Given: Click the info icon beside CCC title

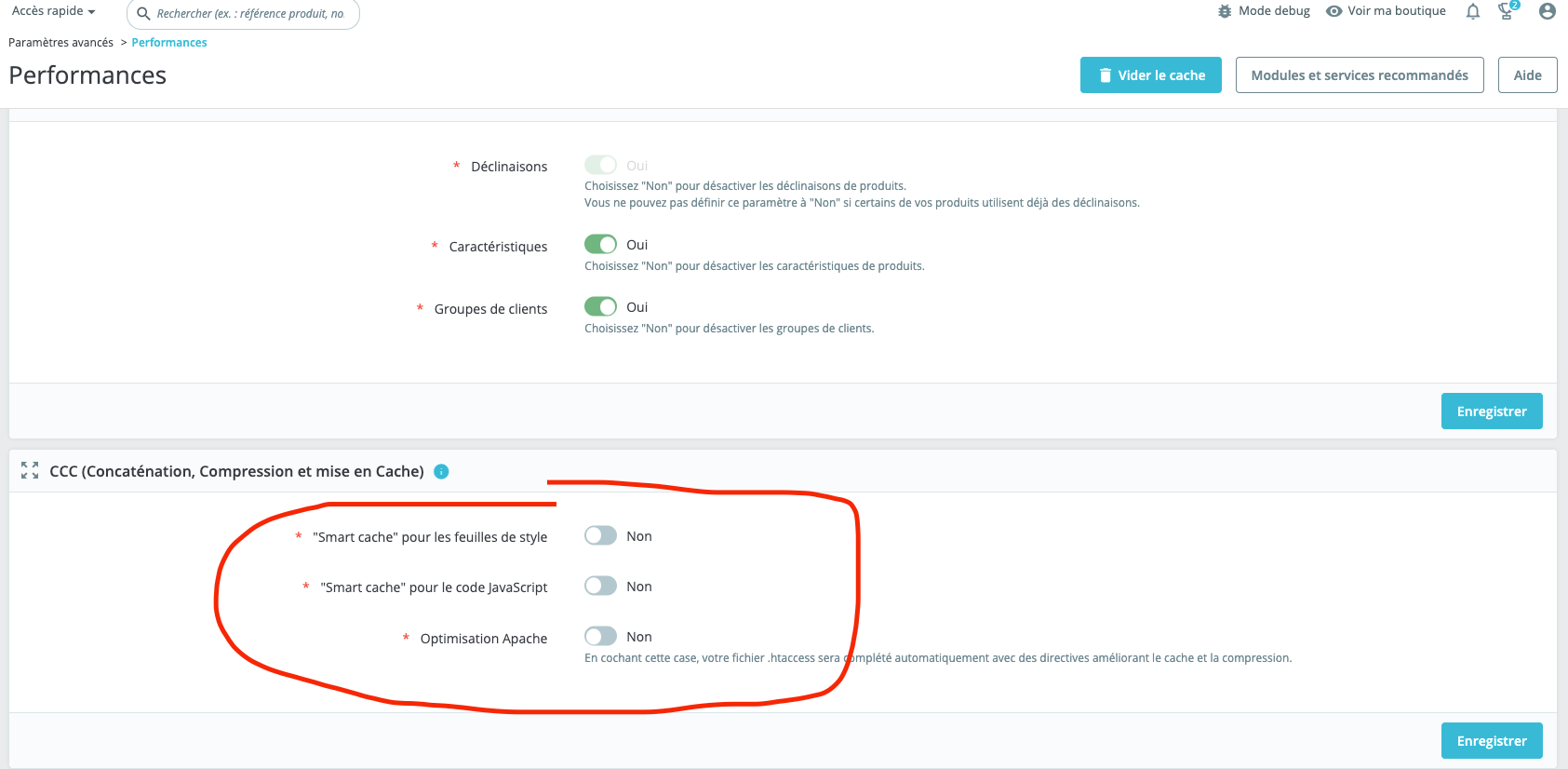Looking at the screenshot, I should [442, 472].
